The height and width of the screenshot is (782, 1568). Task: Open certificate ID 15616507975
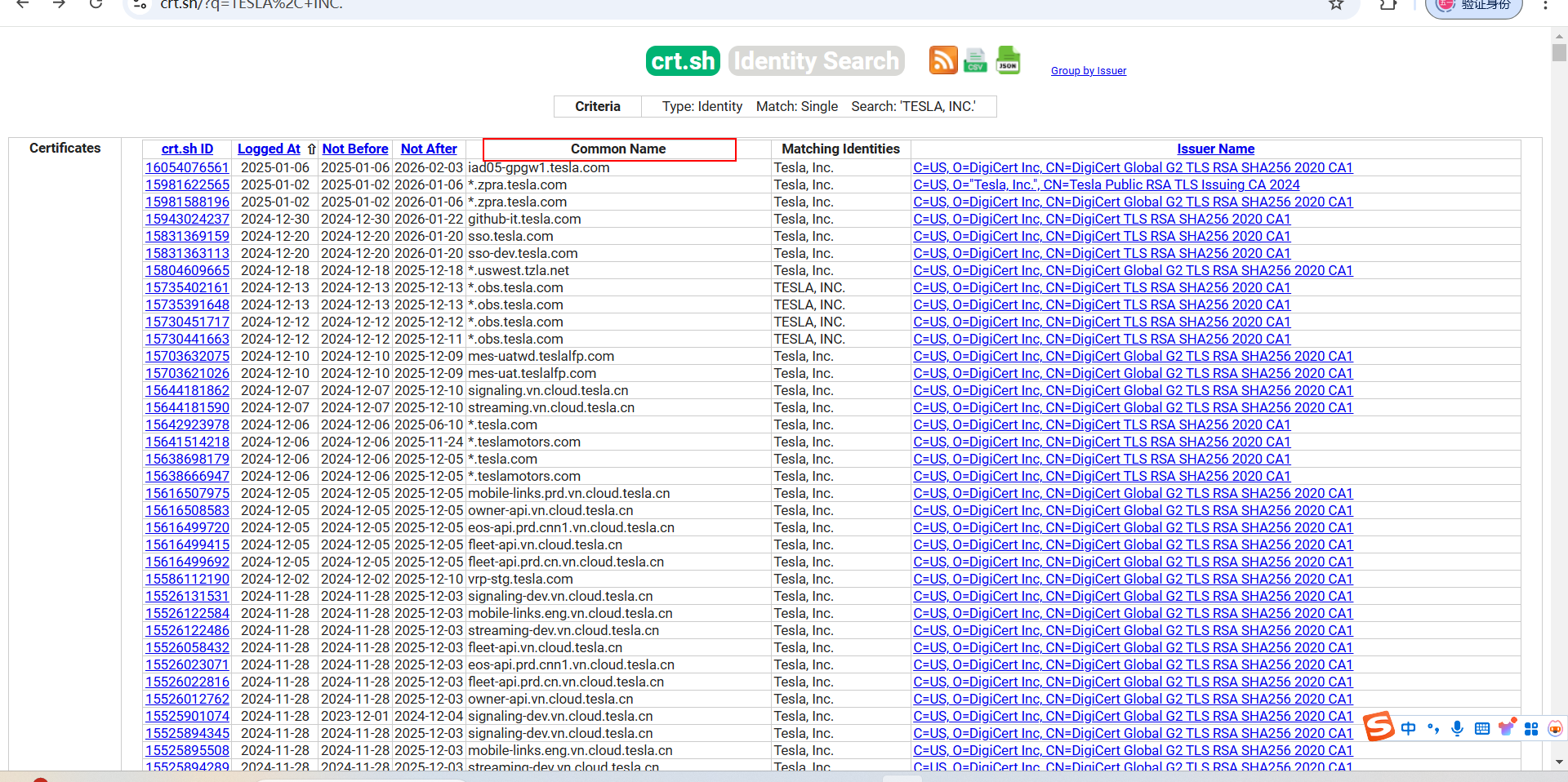pyautogui.click(x=187, y=493)
